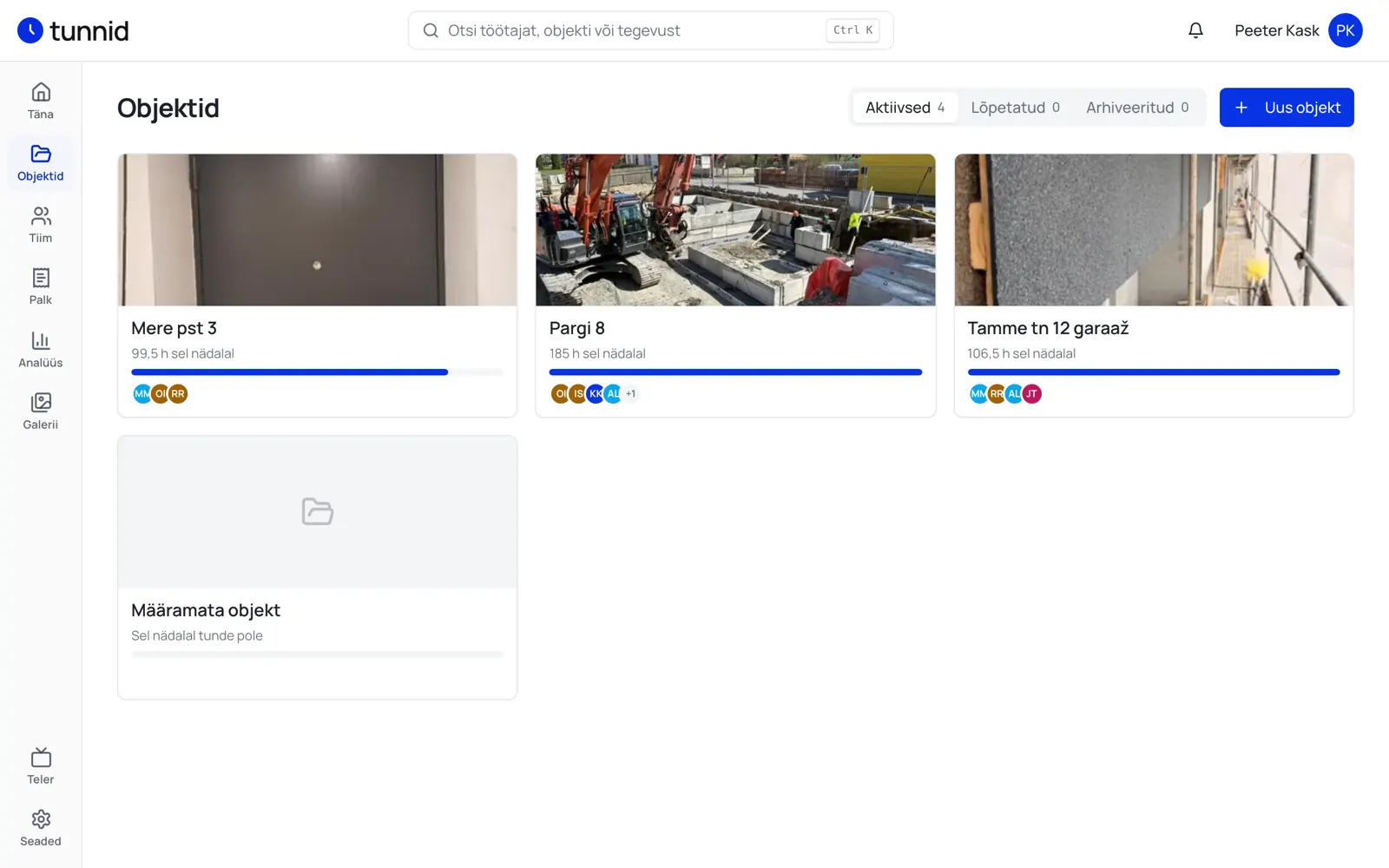Click the '185 h sel nädalal' text
This screenshot has height=868, width=1389.
597,353
